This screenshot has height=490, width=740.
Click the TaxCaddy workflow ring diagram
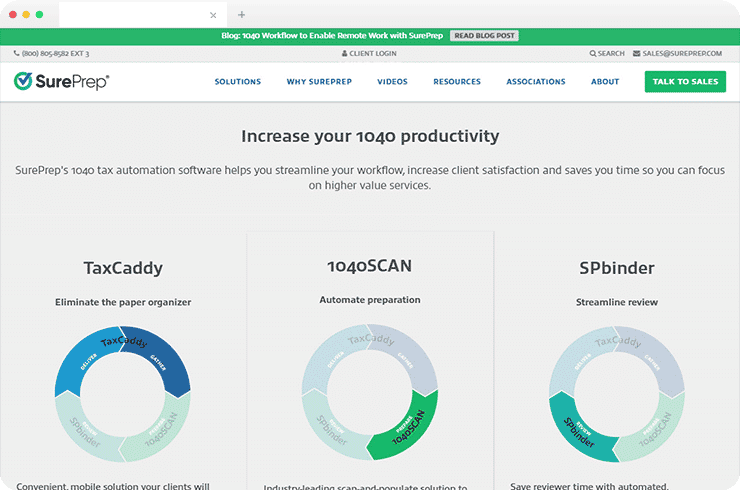coord(123,394)
